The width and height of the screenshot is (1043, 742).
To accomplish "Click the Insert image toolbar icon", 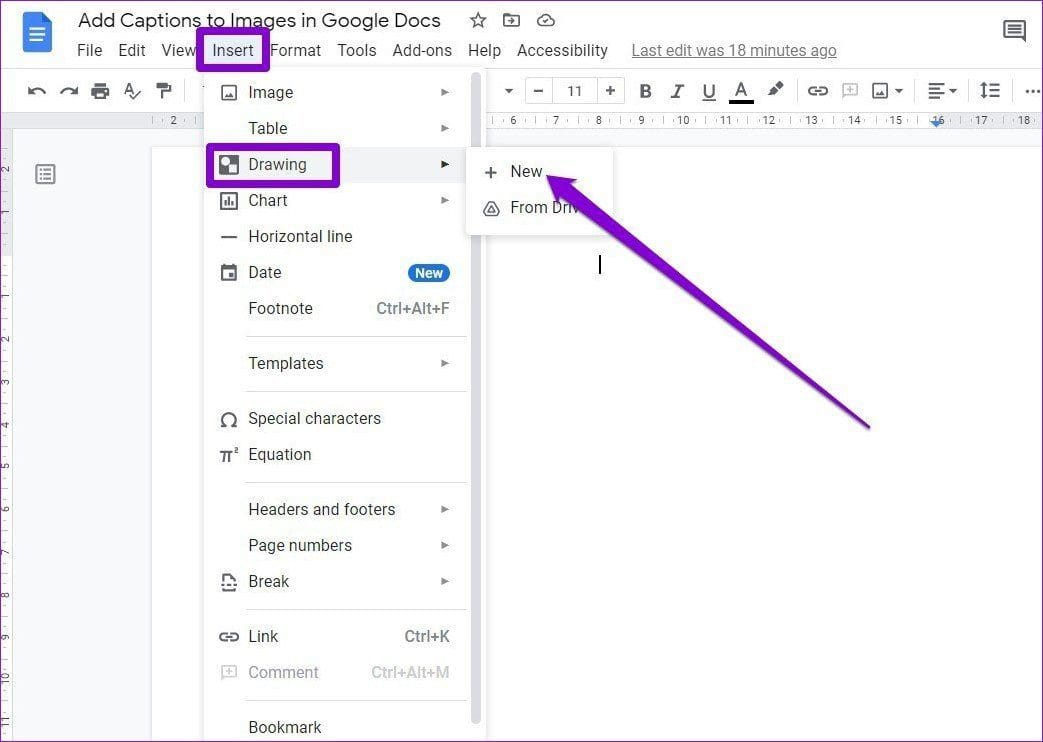I will click(x=880, y=90).
